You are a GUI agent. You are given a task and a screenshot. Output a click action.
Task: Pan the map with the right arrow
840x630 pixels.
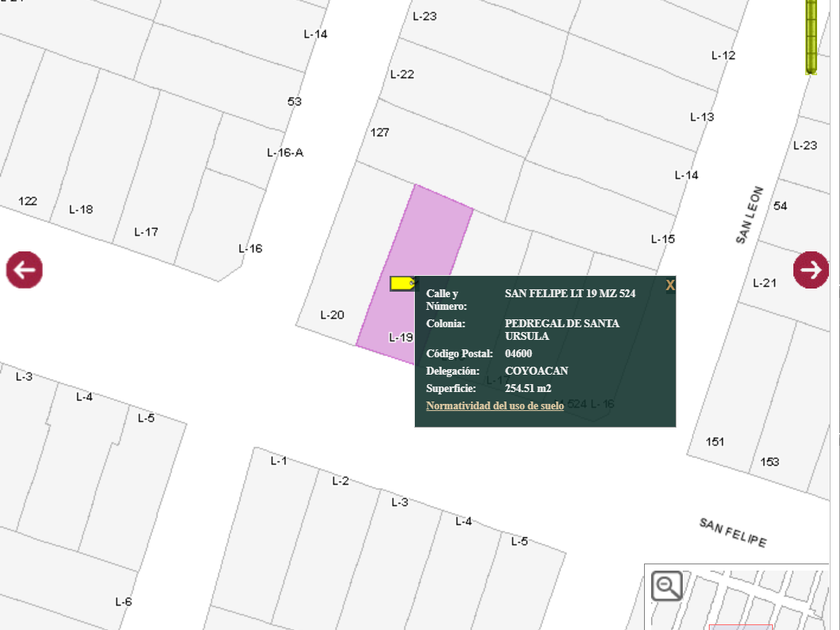pyautogui.click(x=811, y=270)
